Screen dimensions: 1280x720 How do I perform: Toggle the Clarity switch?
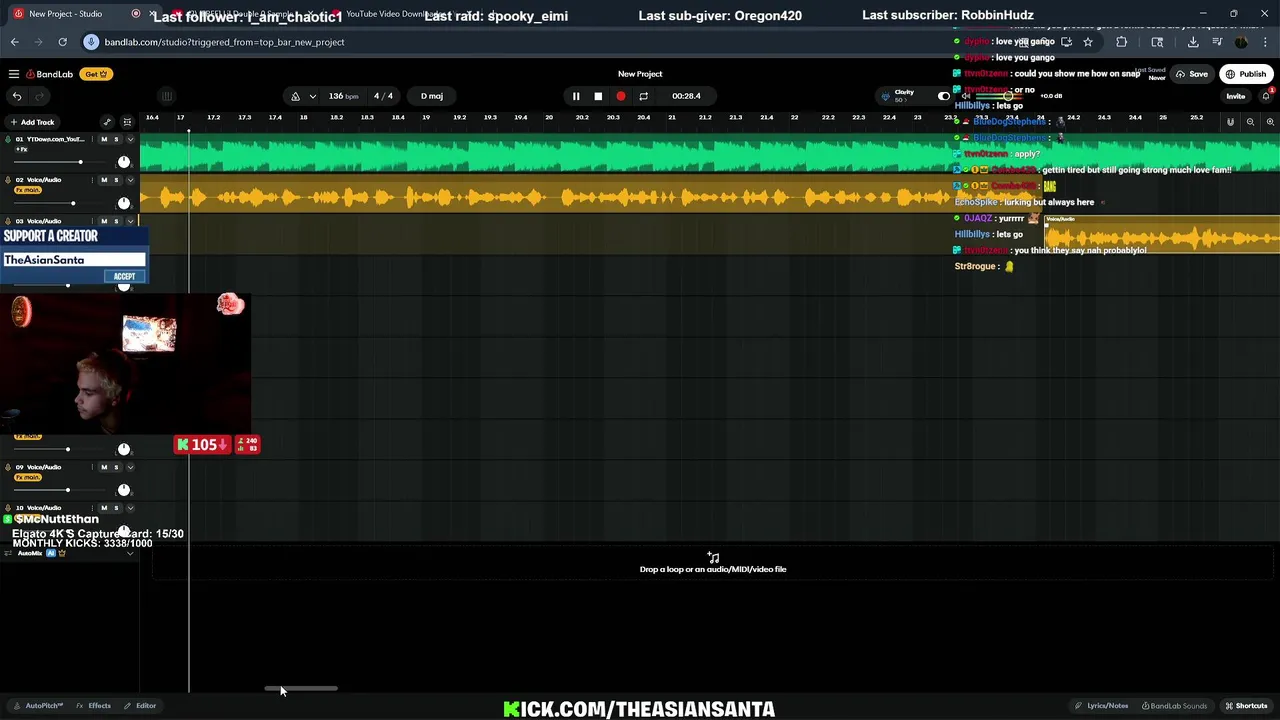[943, 96]
